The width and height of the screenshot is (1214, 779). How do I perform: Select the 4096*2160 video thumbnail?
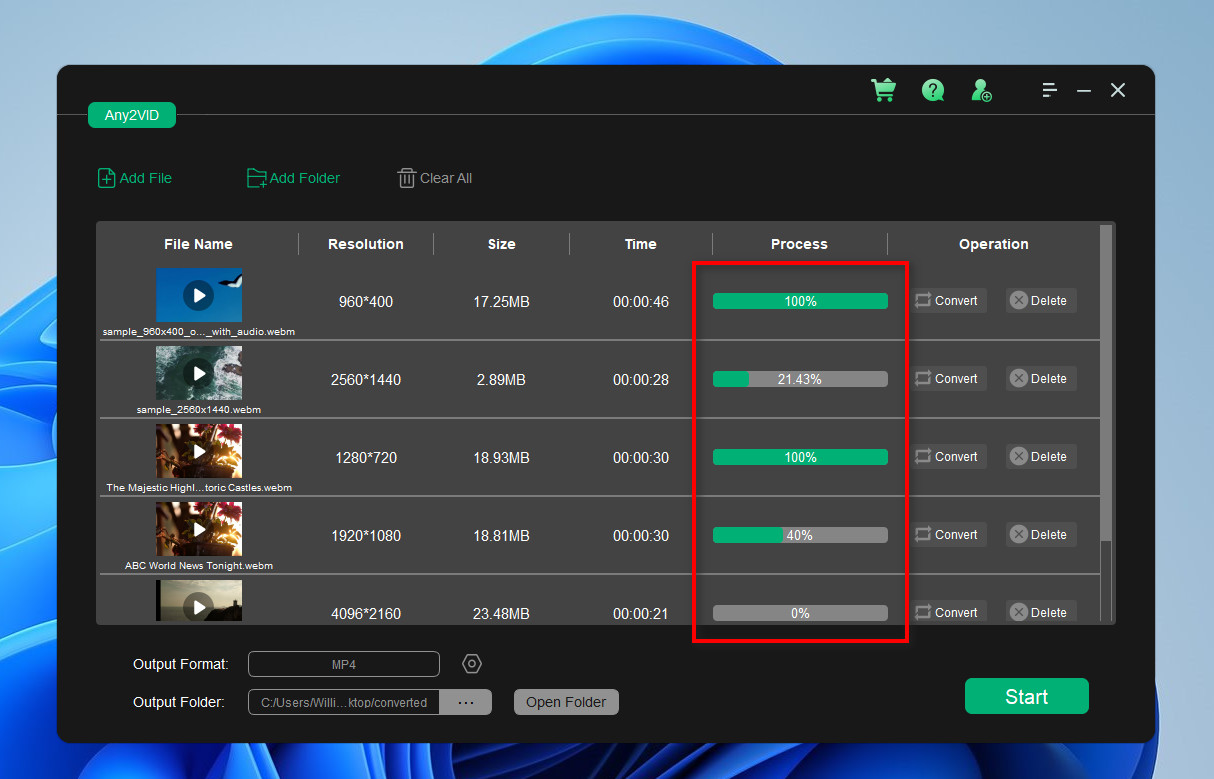click(198, 607)
